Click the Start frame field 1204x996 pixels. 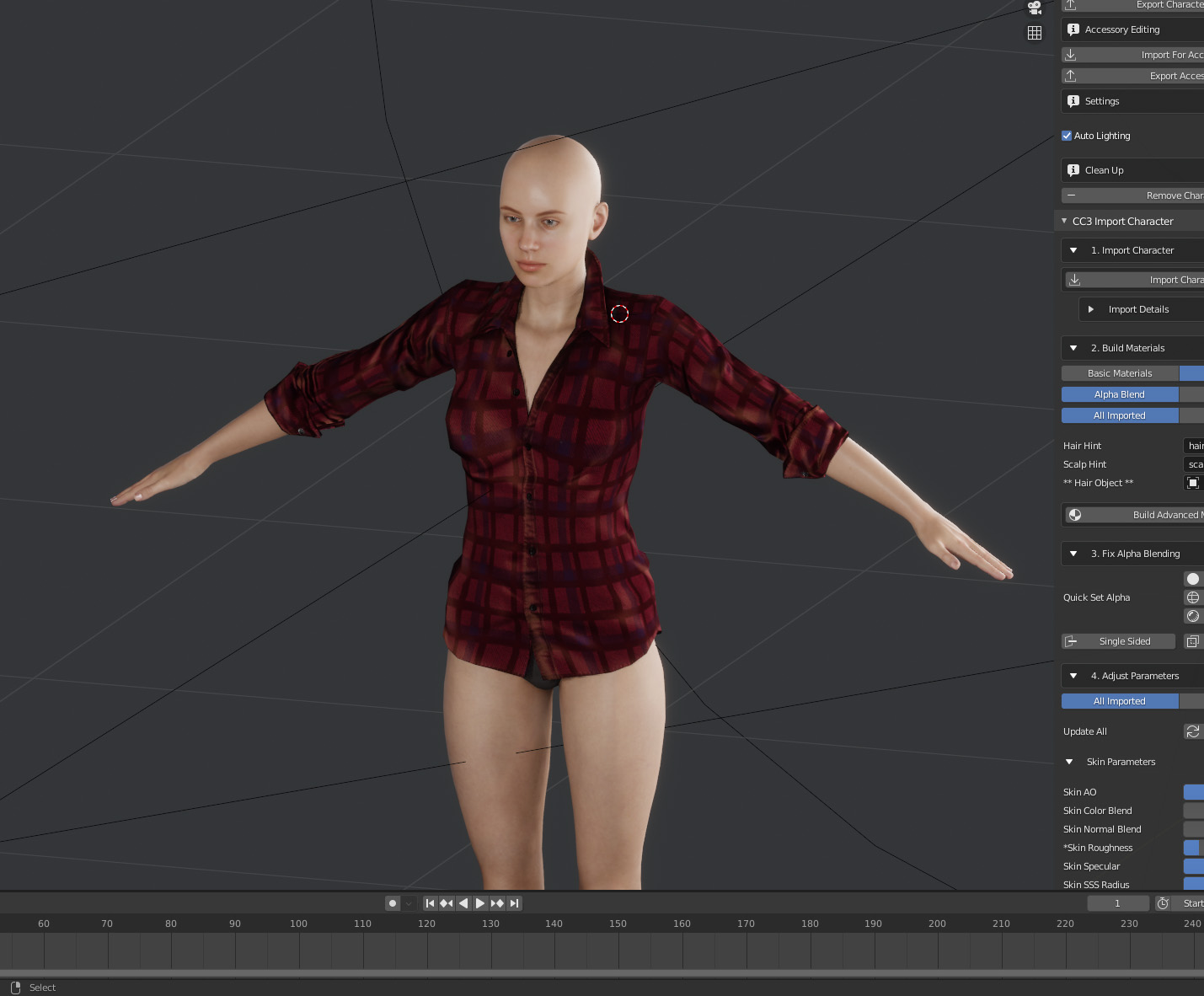pyautogui.click(x=1189, y=903)
